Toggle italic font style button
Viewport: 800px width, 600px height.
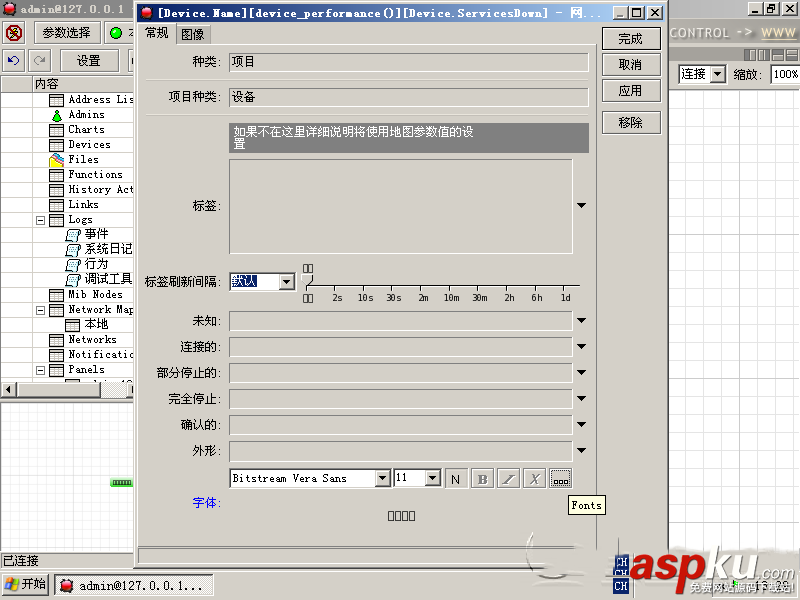(x=508, y=479)
